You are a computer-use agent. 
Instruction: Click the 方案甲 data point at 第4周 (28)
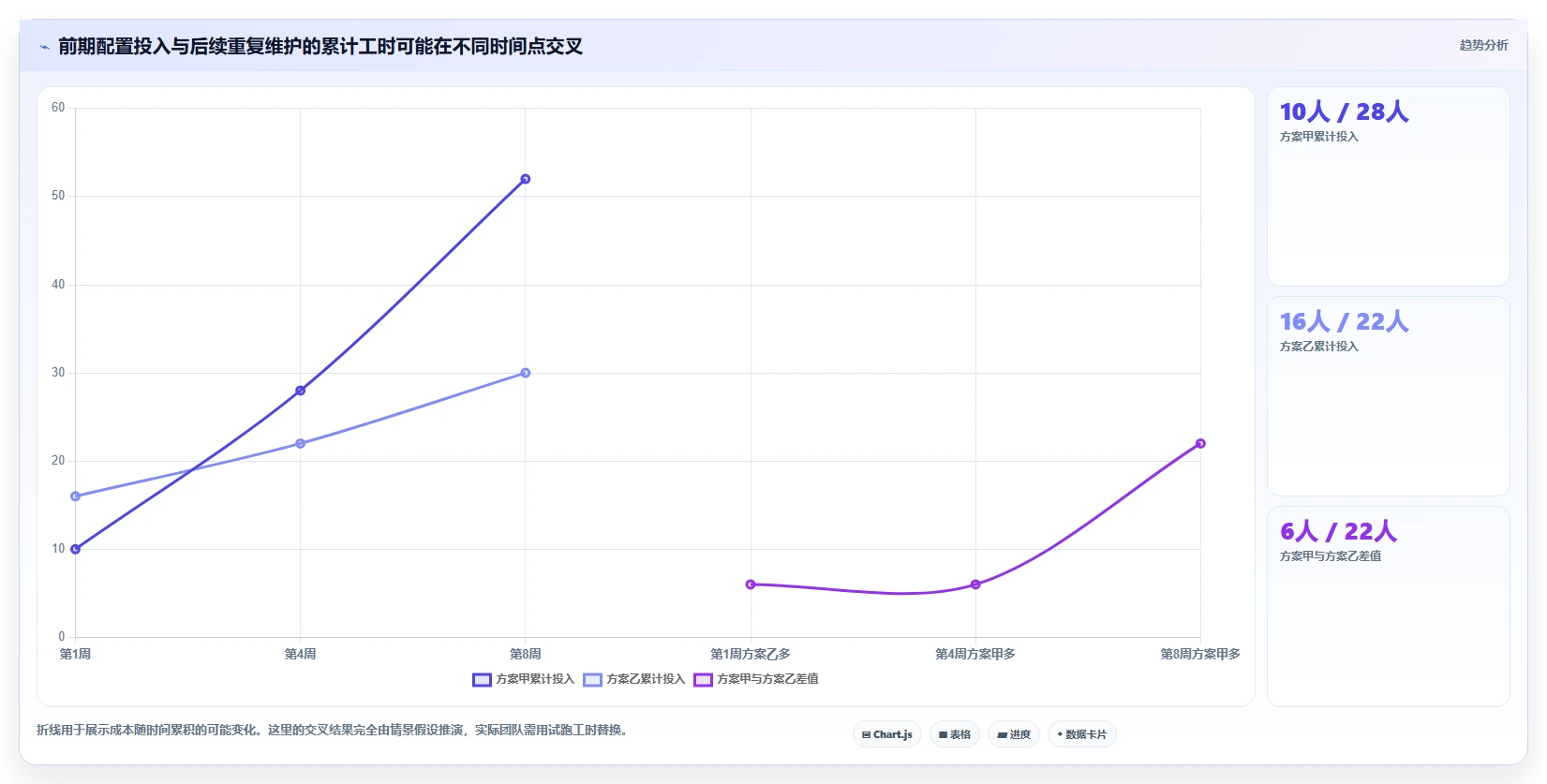tap(301, 391)
